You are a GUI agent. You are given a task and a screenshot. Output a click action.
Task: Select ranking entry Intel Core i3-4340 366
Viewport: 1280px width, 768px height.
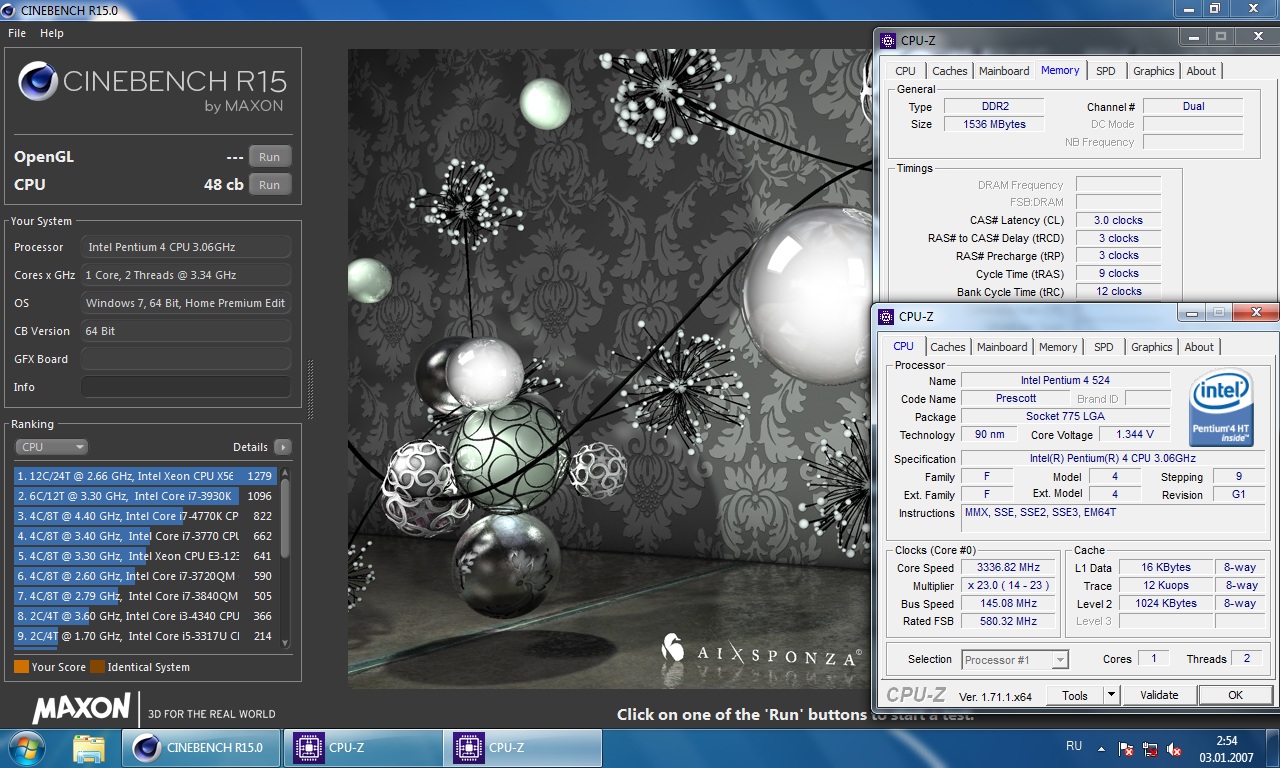(145, 616)
